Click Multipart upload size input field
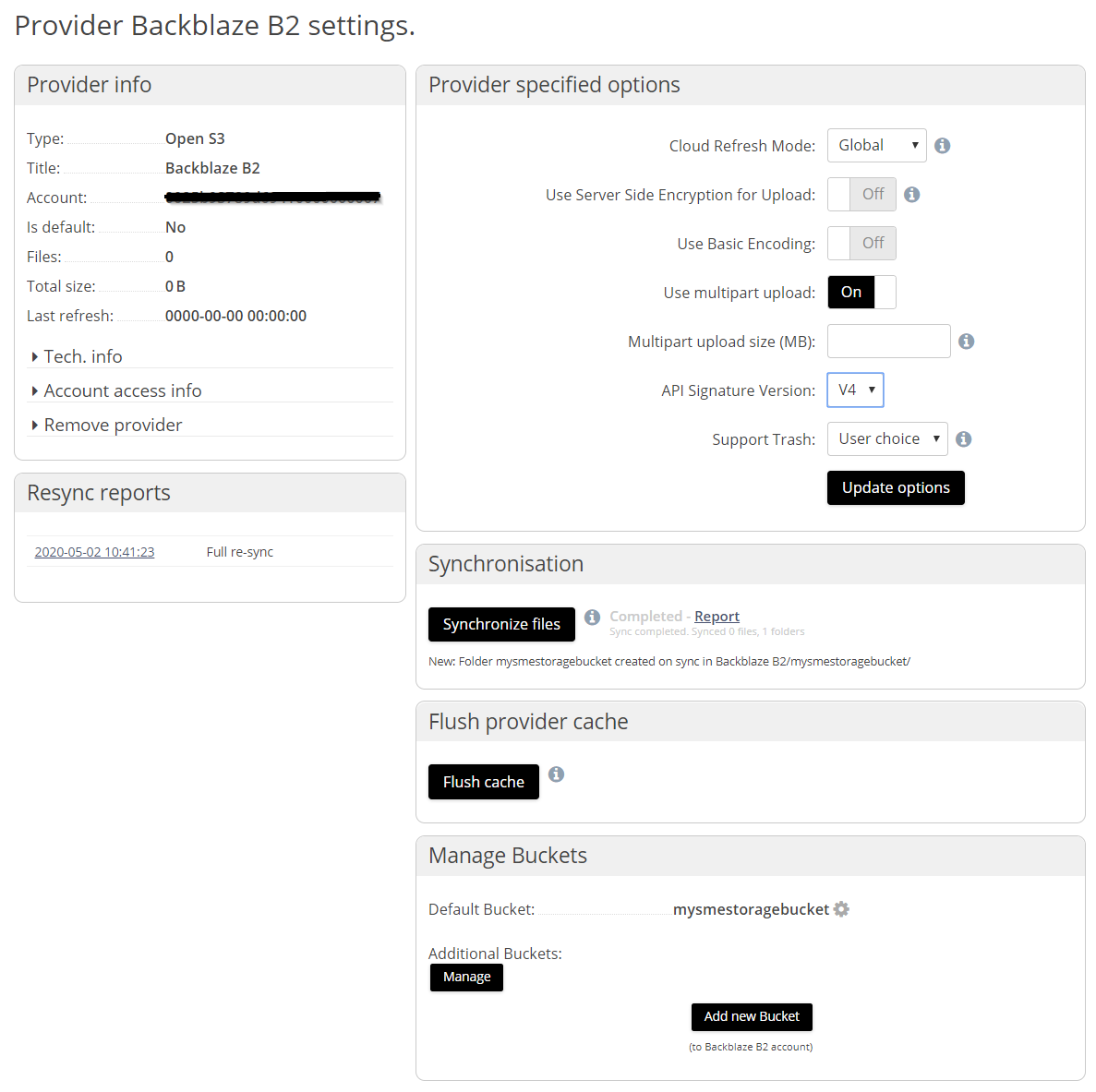Image resolution: width=1096 pixels, height=1092 pixels. [x=888, y=341]
